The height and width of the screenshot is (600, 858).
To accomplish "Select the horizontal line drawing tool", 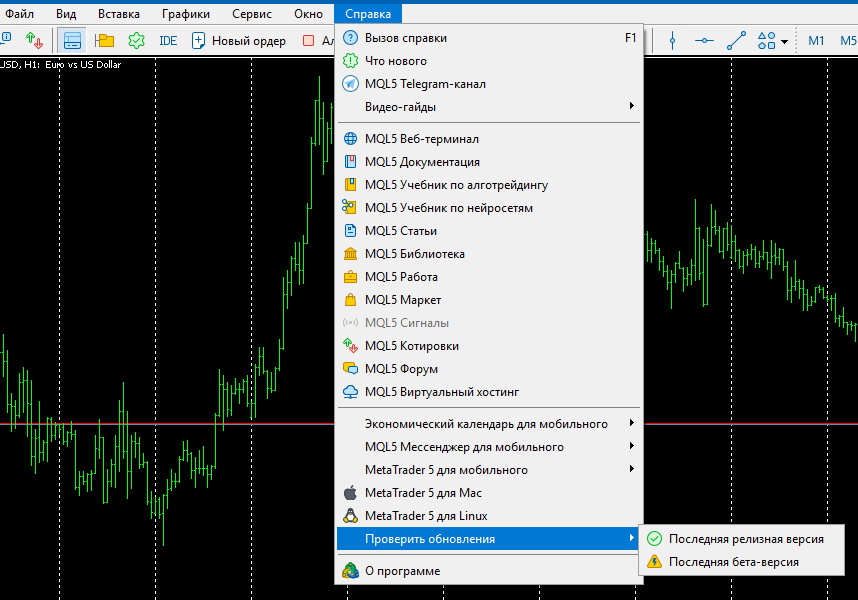I will (704, 40).
